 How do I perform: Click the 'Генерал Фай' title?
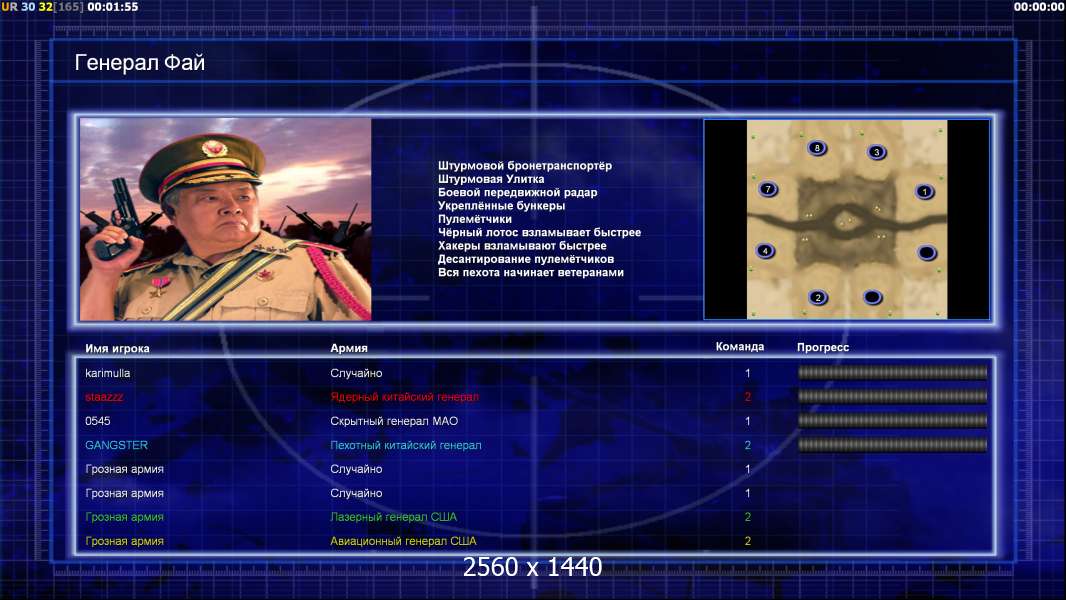click(x=139, y=63)
